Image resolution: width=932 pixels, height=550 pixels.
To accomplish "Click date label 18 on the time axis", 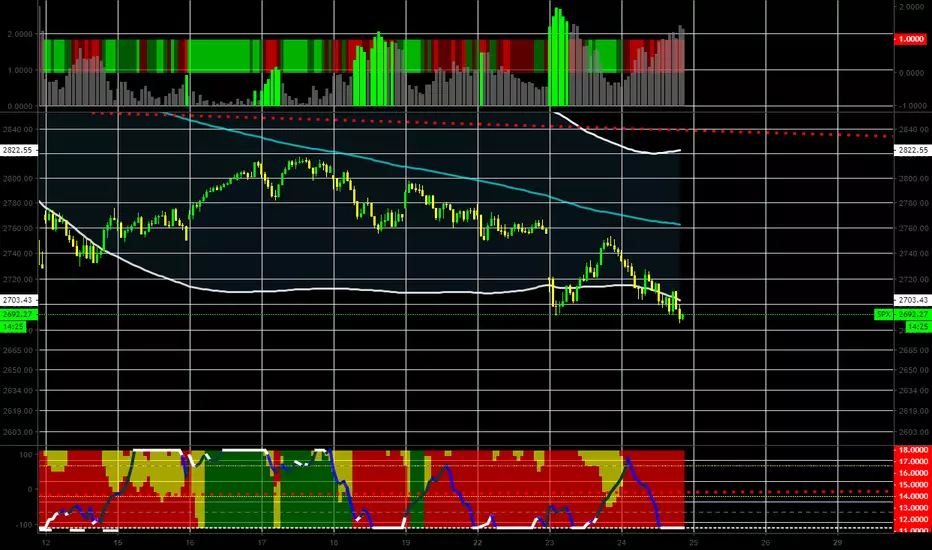I will click(333, 542).
